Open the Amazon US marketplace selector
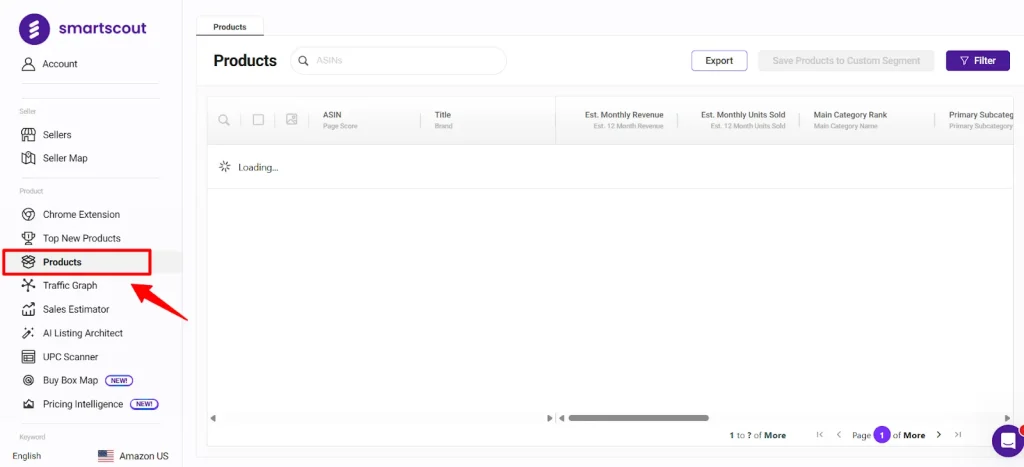Viewport: 1024px width, 467px height. pos(133,456)
